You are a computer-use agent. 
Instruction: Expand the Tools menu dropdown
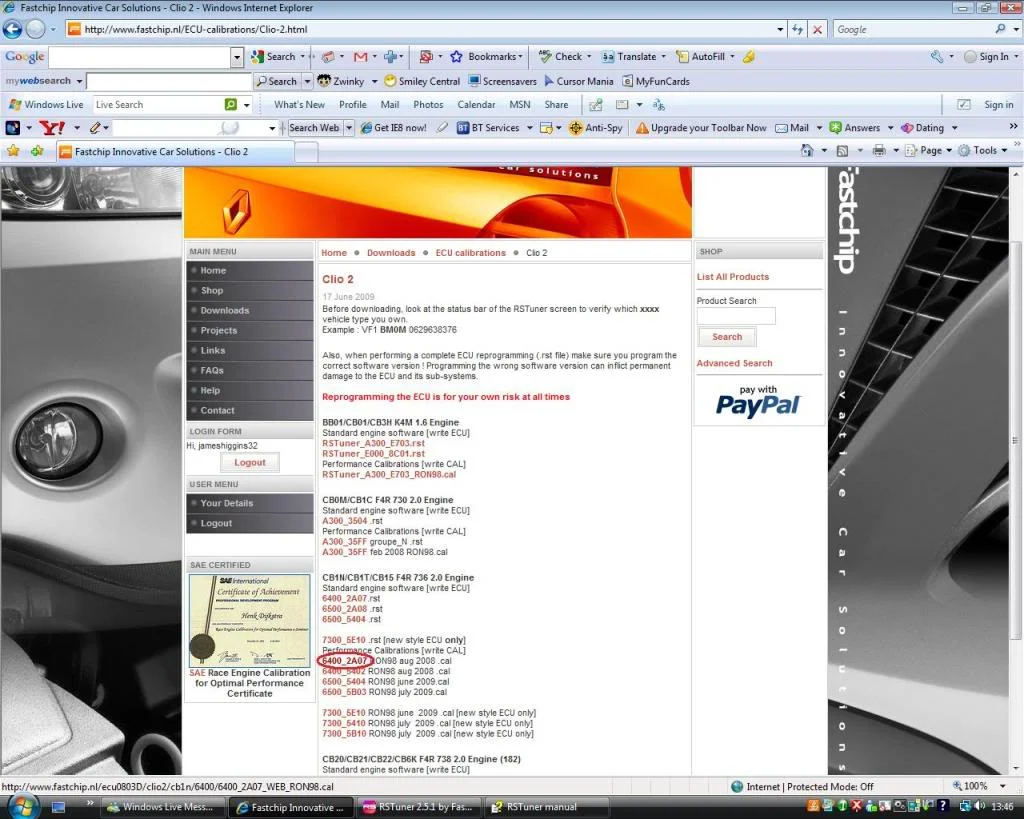(x=1004, y=151)
